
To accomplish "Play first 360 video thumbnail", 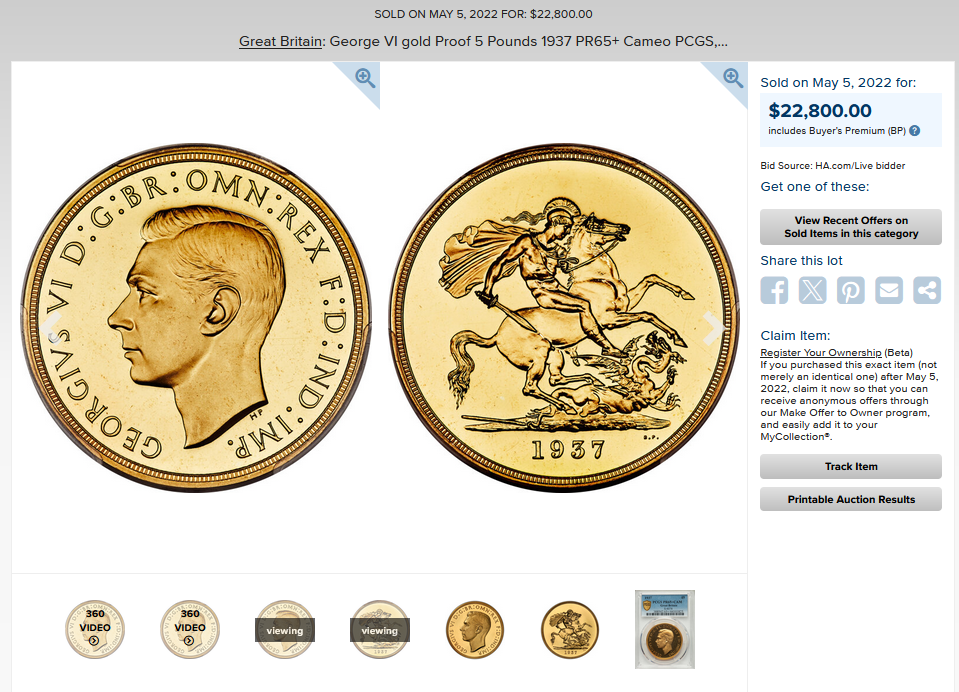I will [95, 629].
